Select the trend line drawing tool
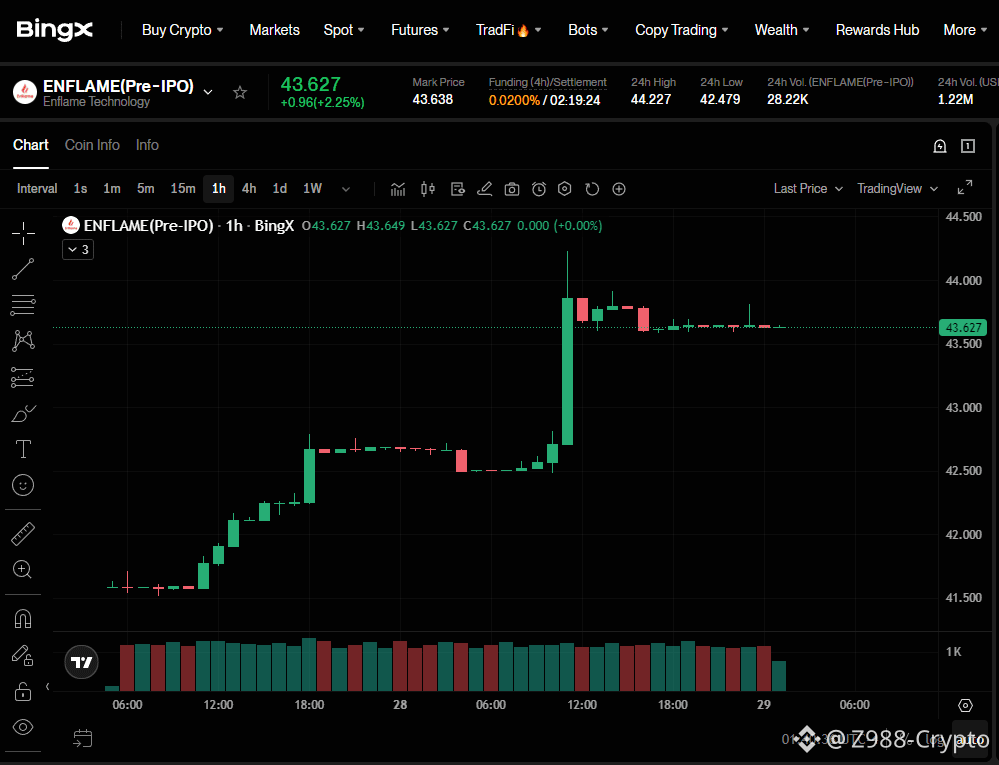999x765 pixels. tap(24, 269)
